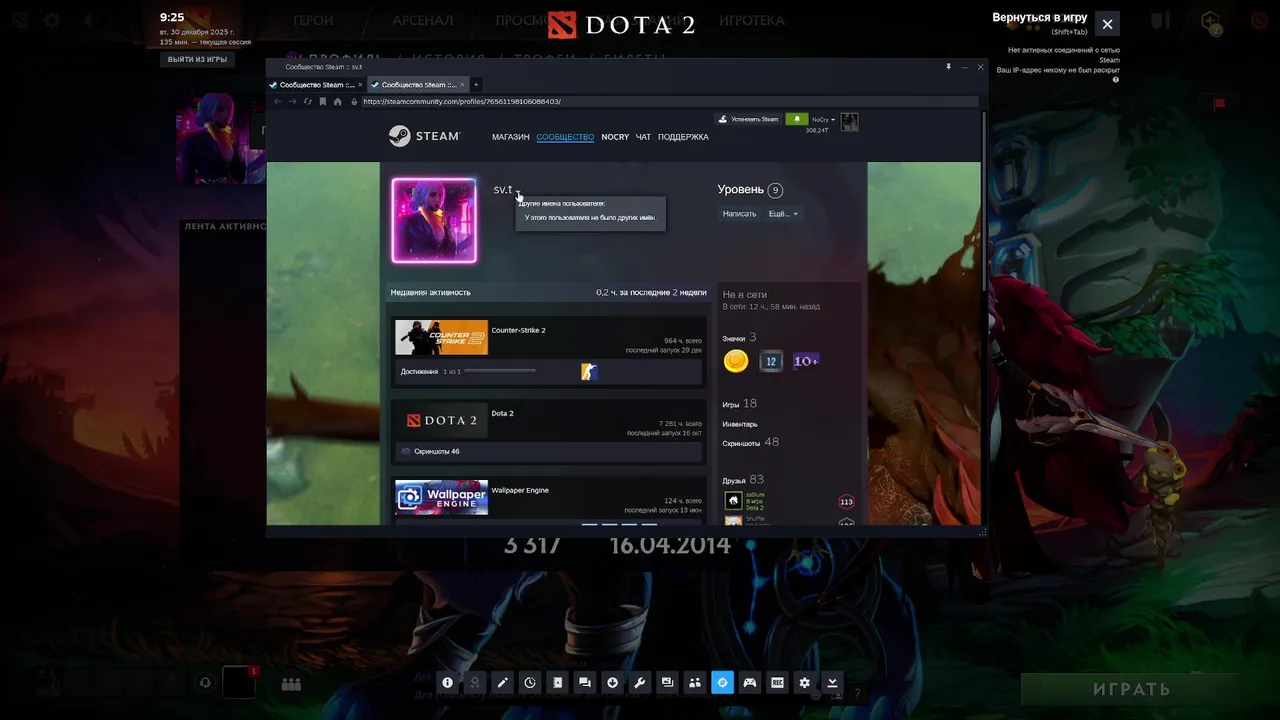Click the account avatar in Steam header
The height and width of the screenshot is (720, 1280).
[x=849, y=122]
